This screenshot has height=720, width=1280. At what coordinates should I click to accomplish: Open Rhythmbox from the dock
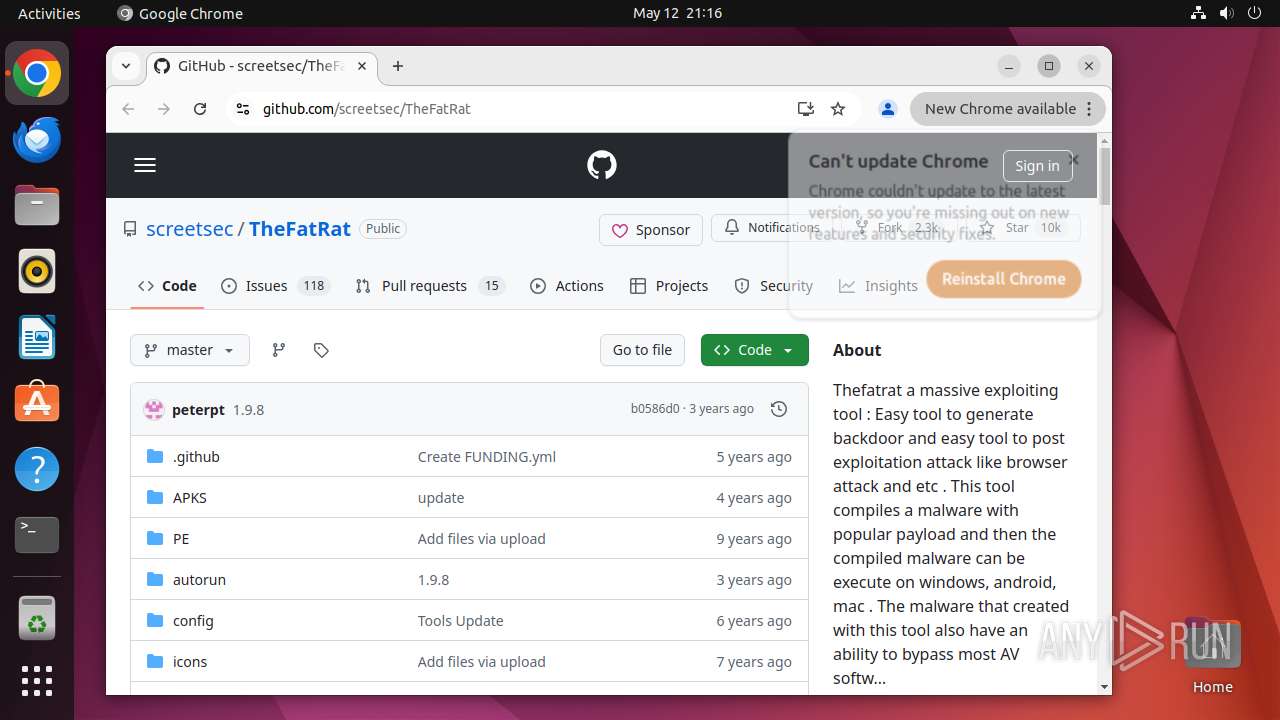click(37, 271)
